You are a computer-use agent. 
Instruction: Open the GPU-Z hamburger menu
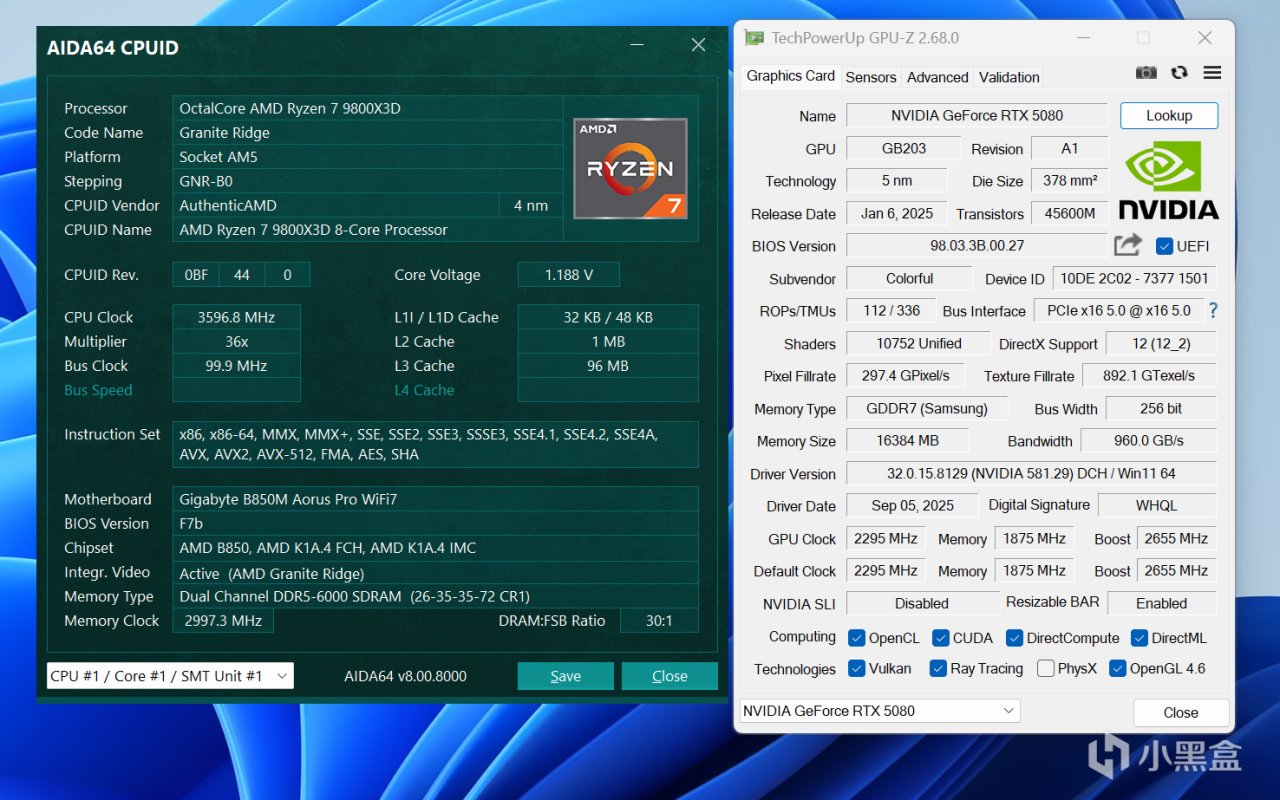coord(1212,73)
